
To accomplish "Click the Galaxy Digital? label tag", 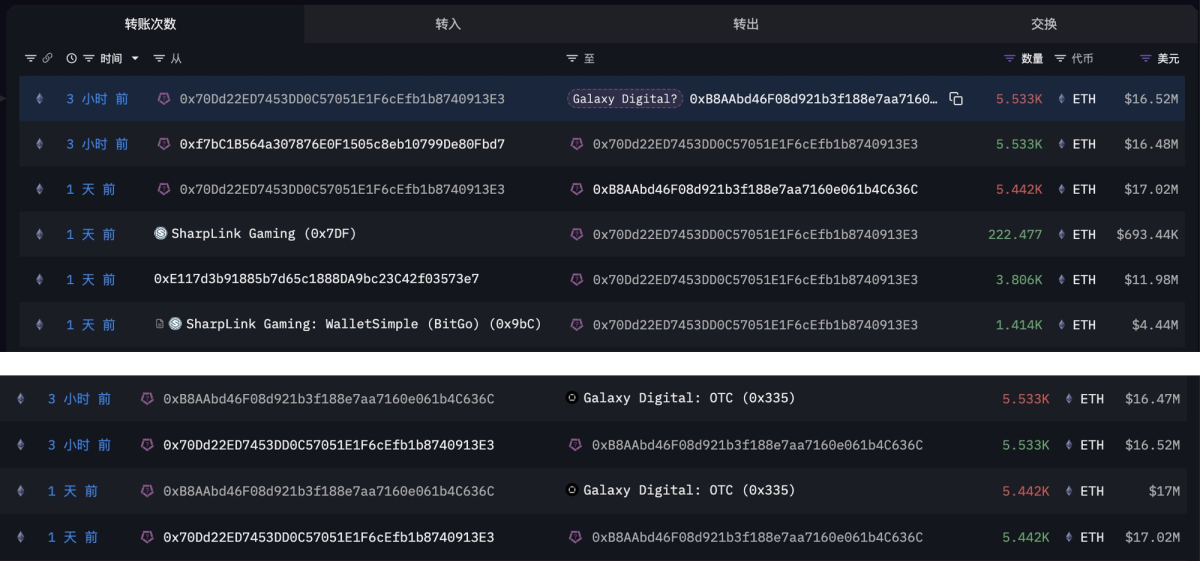I will click(x=626, y=99).
